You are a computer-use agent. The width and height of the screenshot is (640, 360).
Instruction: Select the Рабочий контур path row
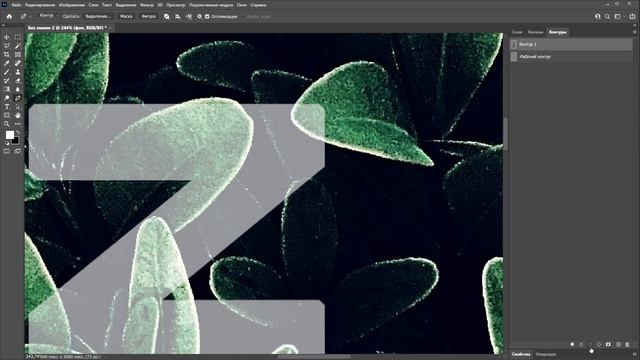[571, 57]
